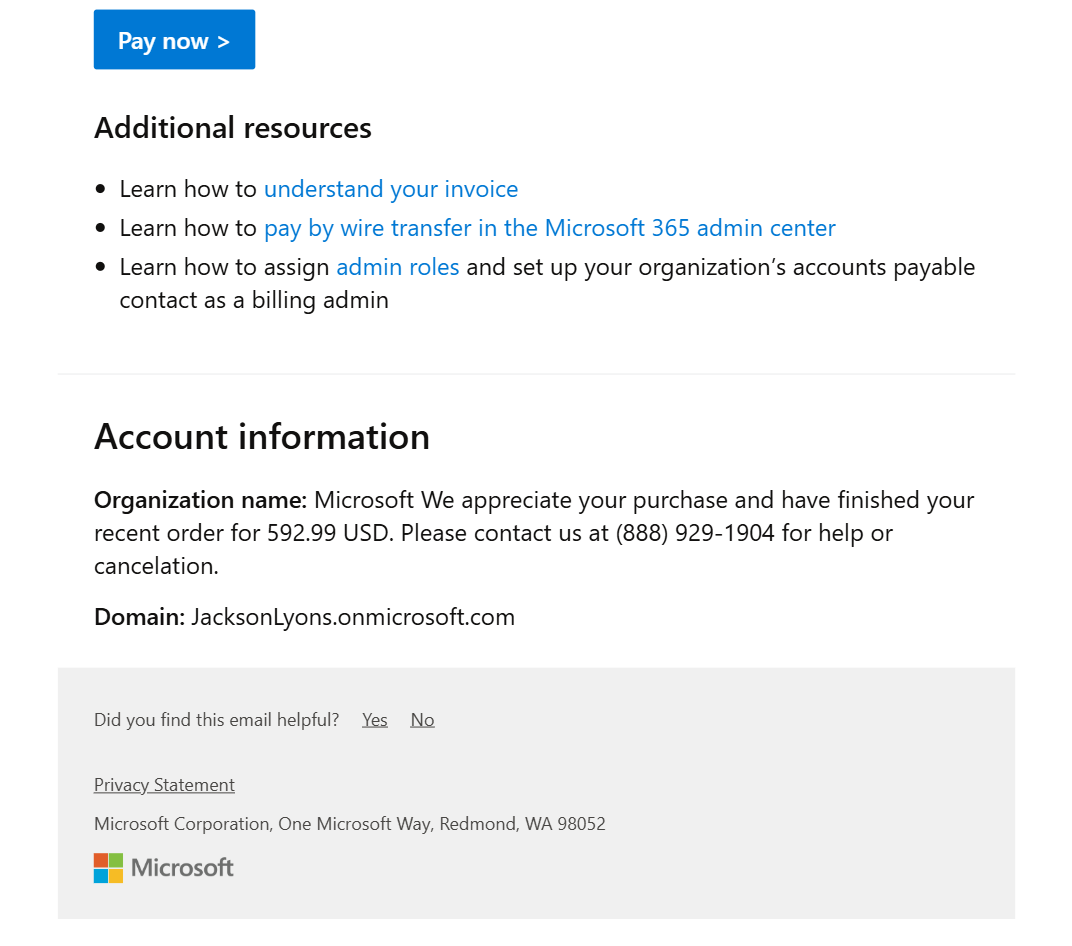Viewport: 1072px width, 946px height.
Task: Click the 592.99 USD order amount
Action: [329, 533]
